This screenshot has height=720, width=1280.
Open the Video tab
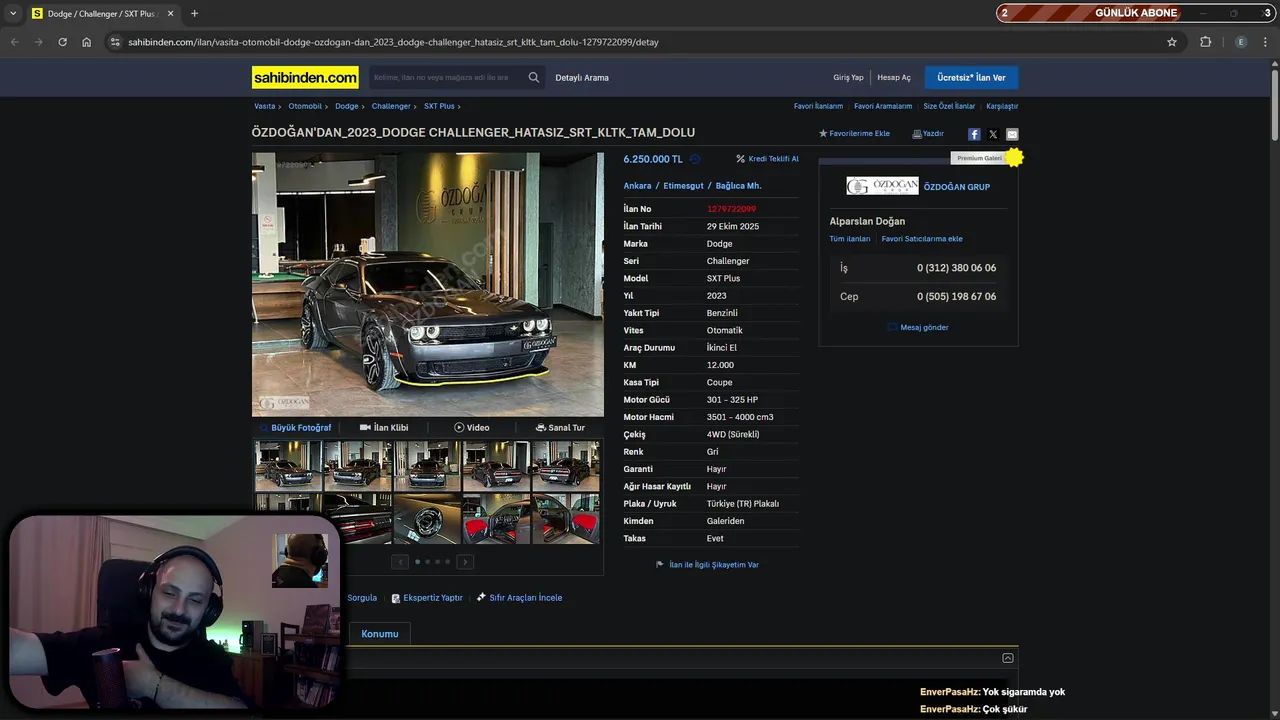pos(472,428)
